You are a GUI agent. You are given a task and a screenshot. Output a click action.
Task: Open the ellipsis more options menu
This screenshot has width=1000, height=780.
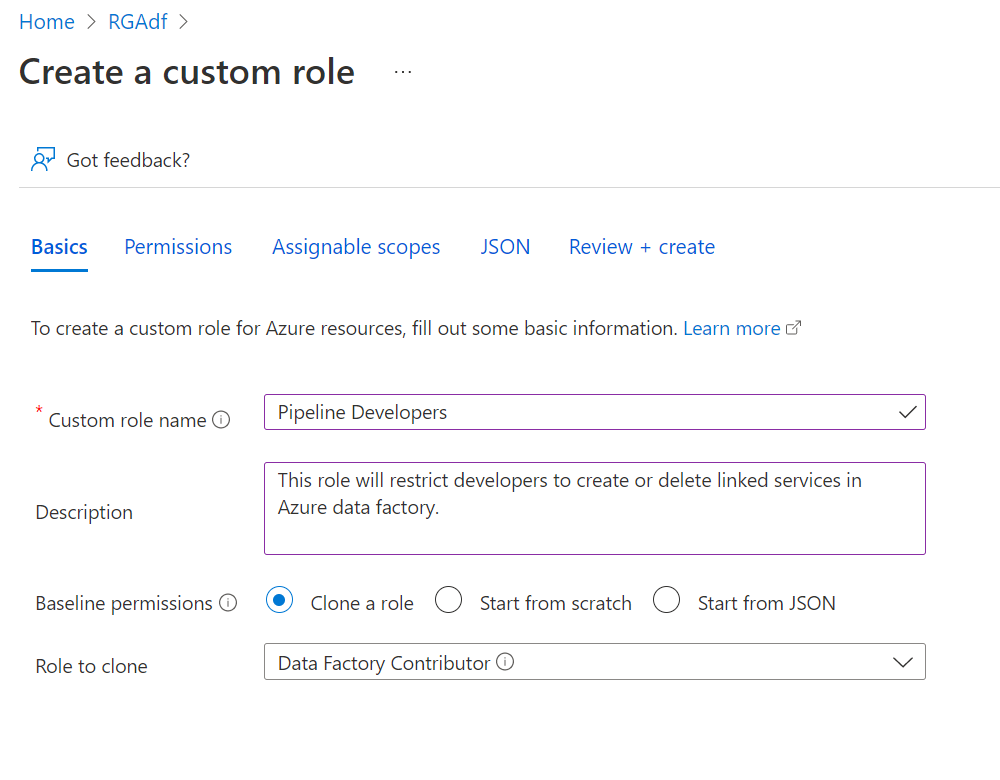[x=403, y=73]
